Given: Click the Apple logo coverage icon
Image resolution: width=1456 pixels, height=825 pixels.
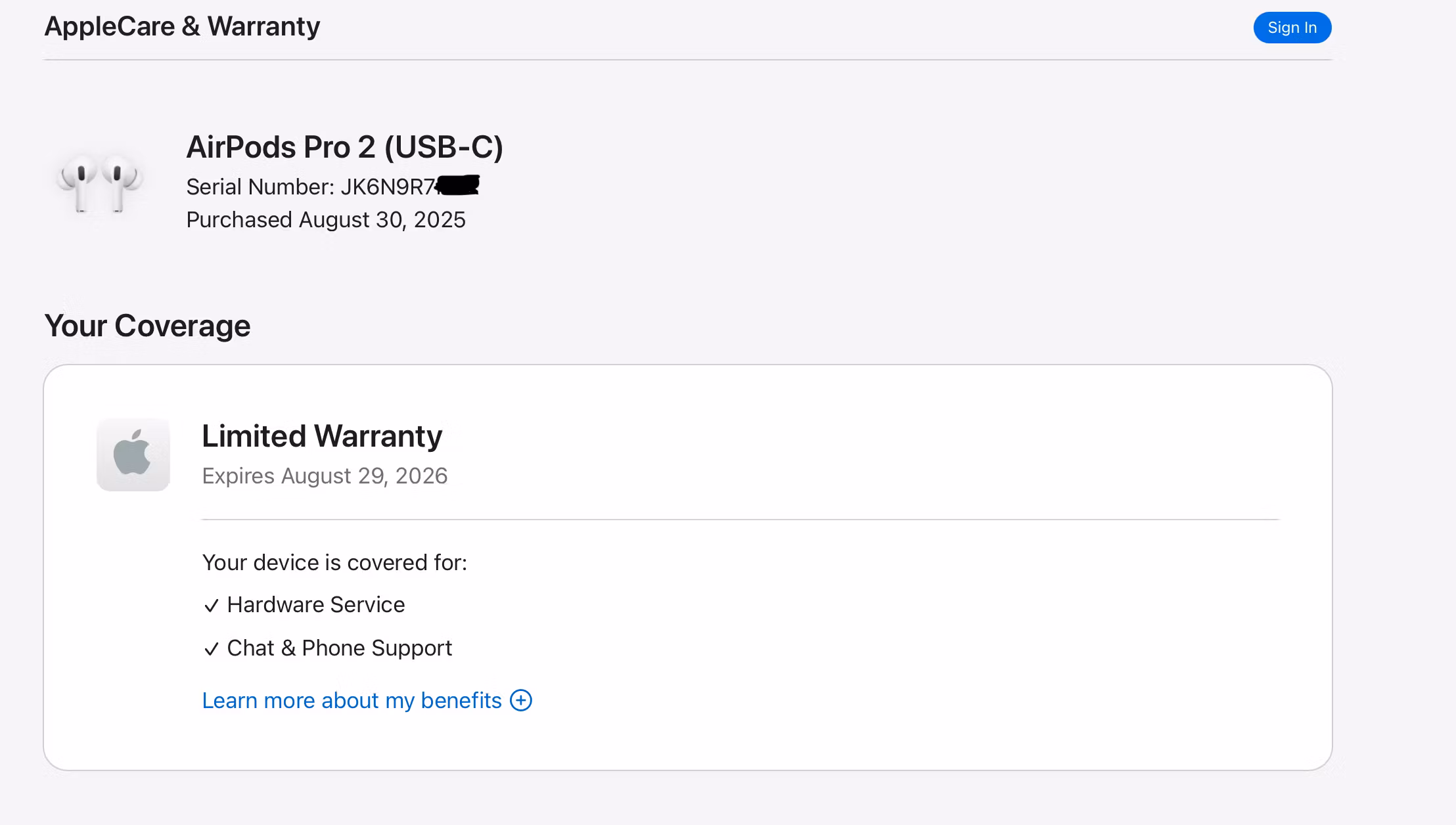Looking at the screenshot, I should coord(133,455).
